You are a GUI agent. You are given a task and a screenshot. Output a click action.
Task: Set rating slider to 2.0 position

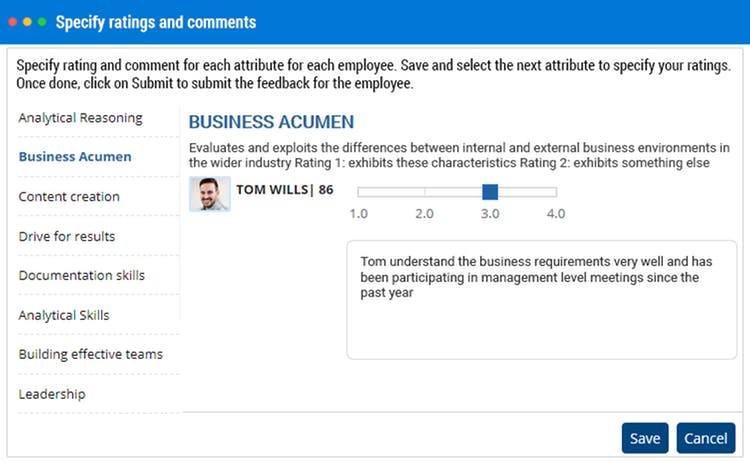(424, 191)
